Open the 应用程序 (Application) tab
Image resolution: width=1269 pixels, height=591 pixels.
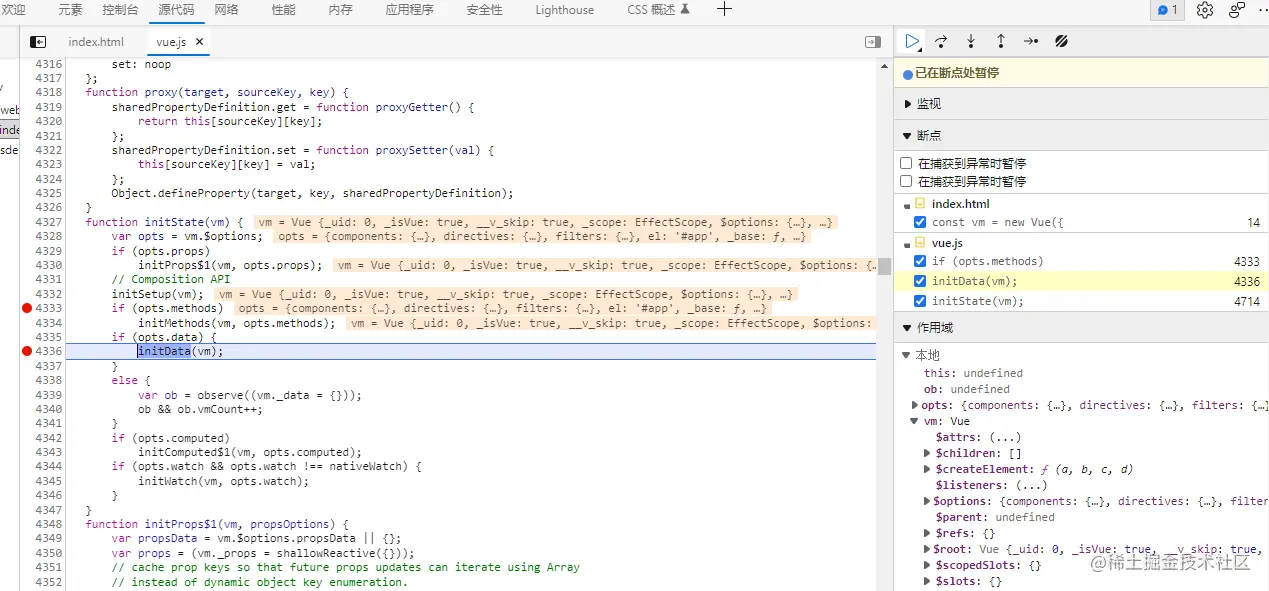409,10
